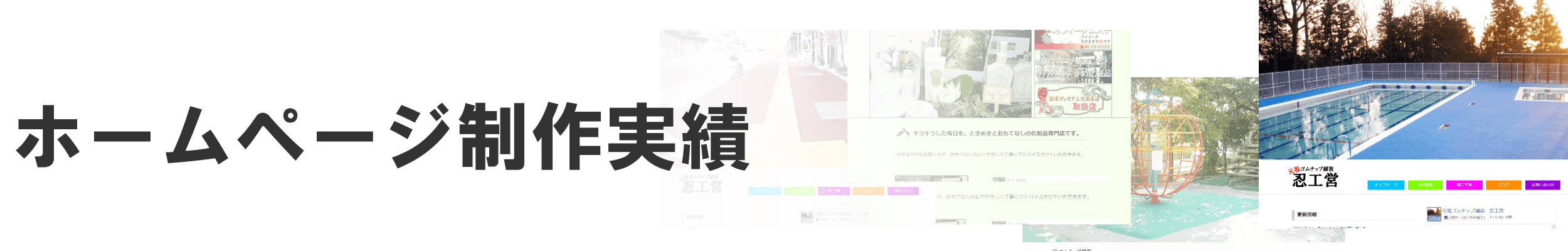Select the magenta 施工事例 nav button

(x=1464, y=185)
